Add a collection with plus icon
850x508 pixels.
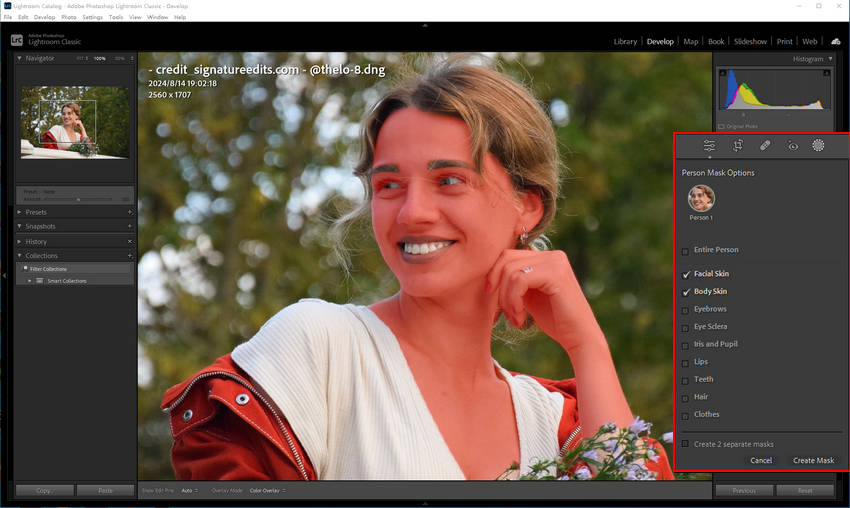(130, 255)
